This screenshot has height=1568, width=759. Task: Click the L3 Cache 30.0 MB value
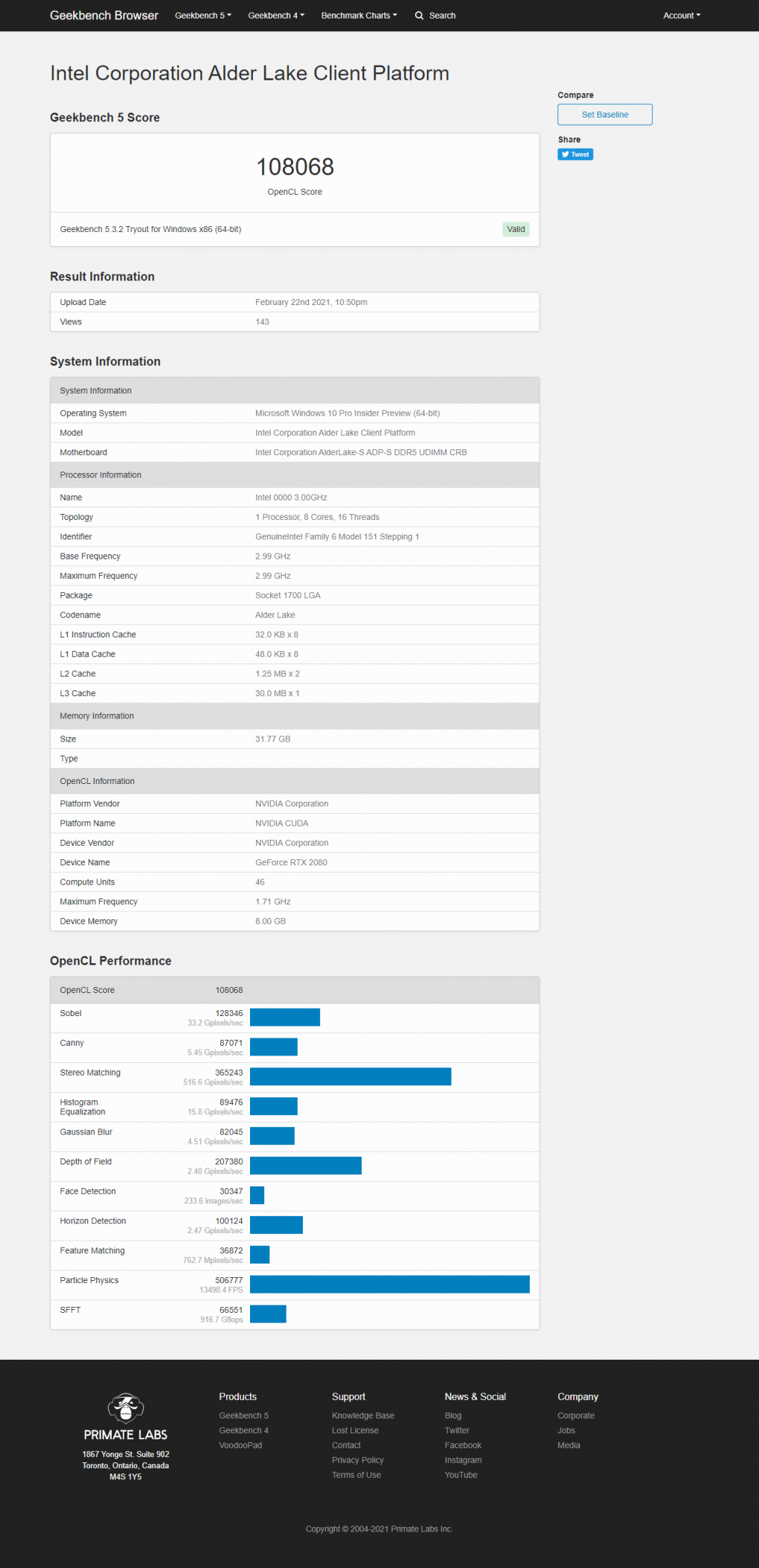tap(277, 693)
